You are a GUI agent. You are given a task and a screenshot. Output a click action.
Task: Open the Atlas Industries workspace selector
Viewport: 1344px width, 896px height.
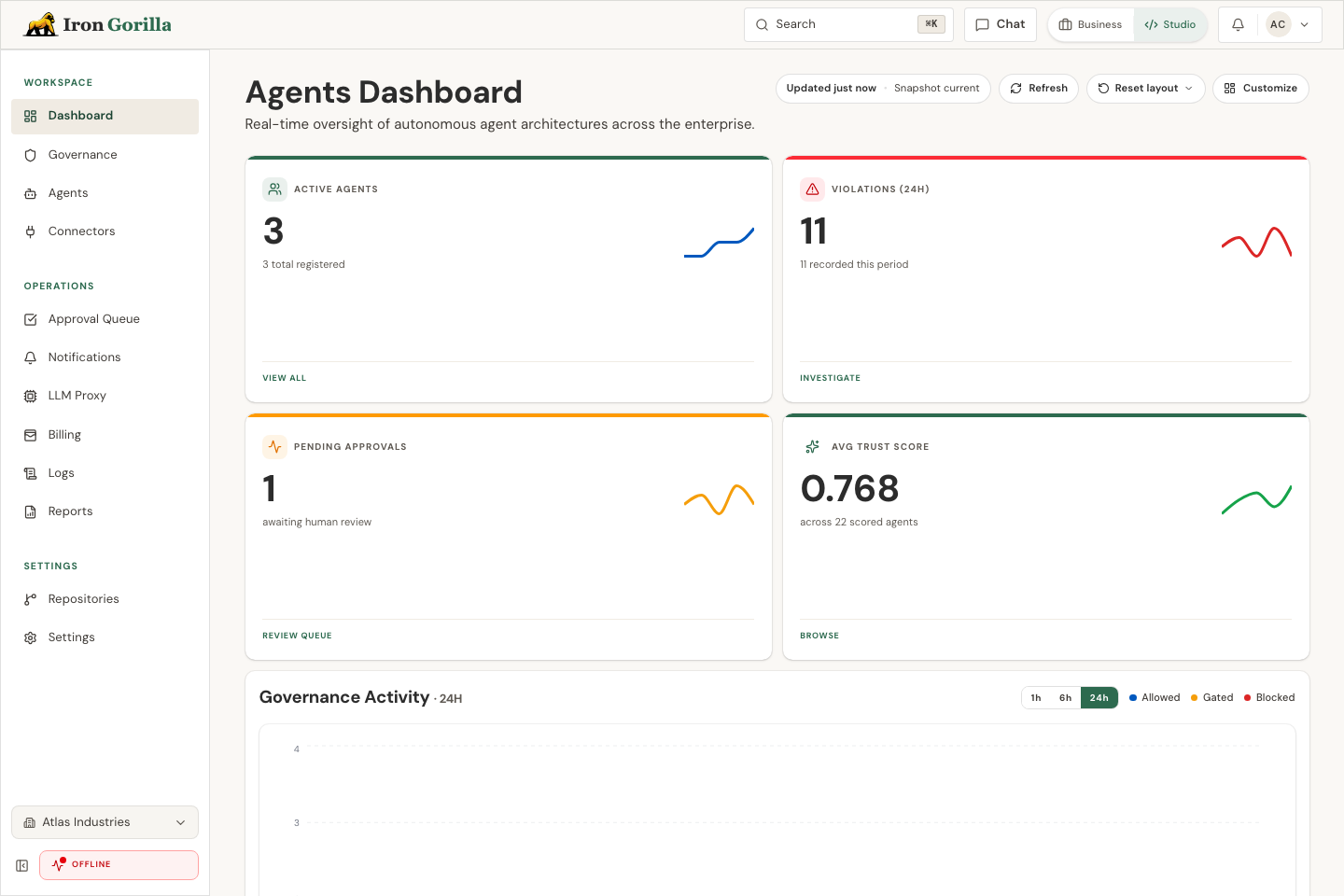pyautogui.click(x=105, y=822)
